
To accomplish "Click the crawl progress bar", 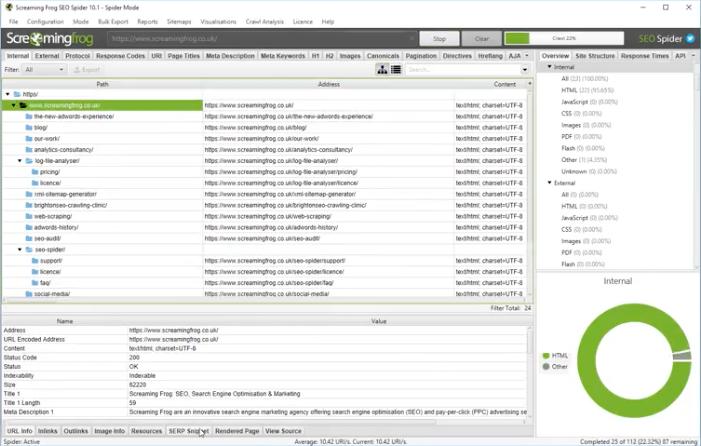I will click(564, 38).
